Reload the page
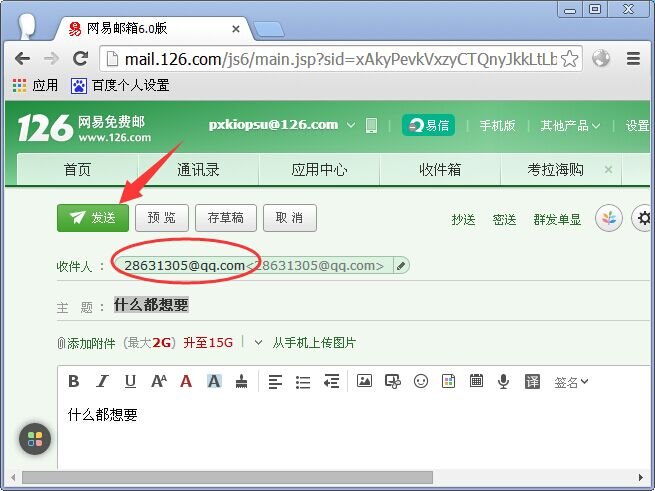The image size is (655, 491). point(80,59)
